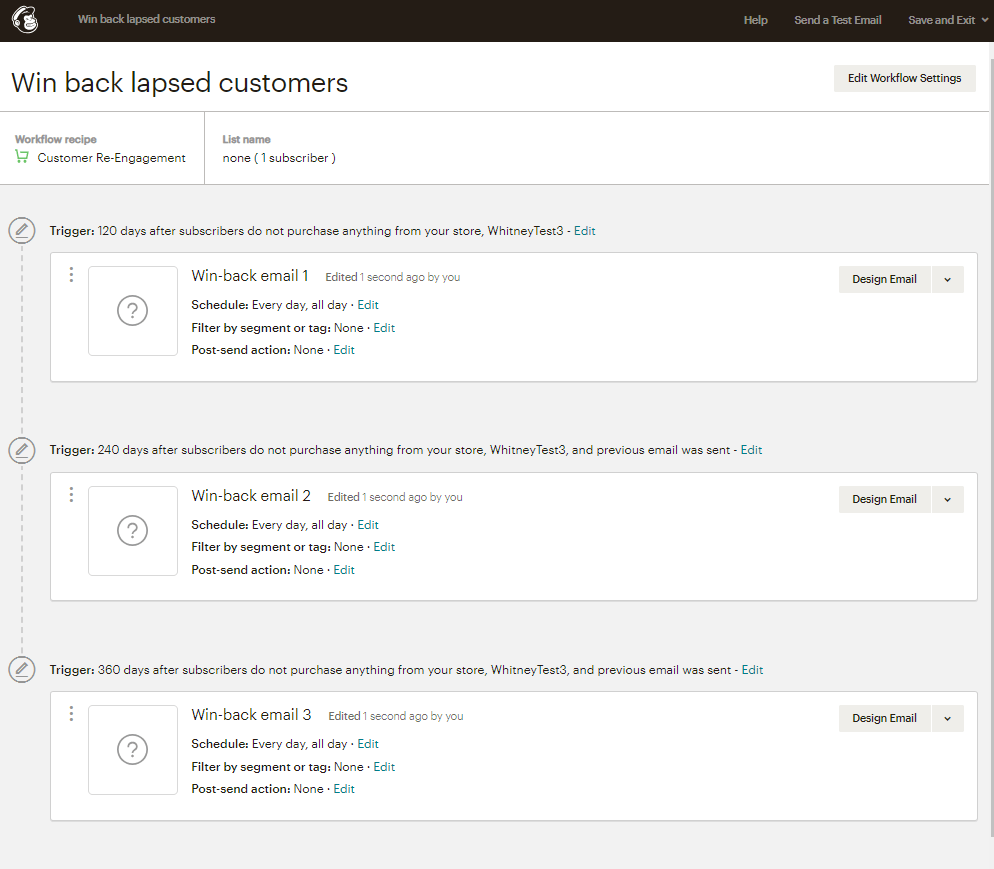Click the pencil icon beside 120 days trigger
The width and height of the screenshot is (994, 869).
(x=22, y=230)
